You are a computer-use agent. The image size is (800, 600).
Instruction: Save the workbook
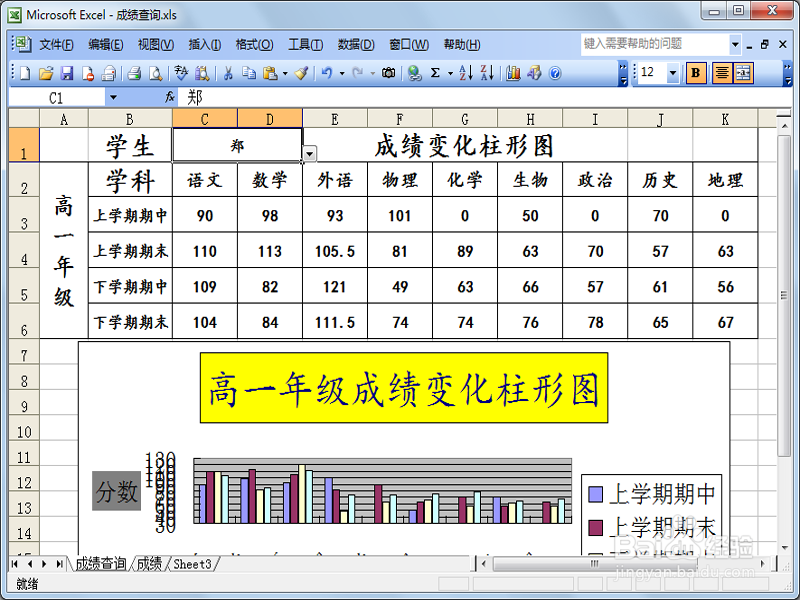pos(66,75)
